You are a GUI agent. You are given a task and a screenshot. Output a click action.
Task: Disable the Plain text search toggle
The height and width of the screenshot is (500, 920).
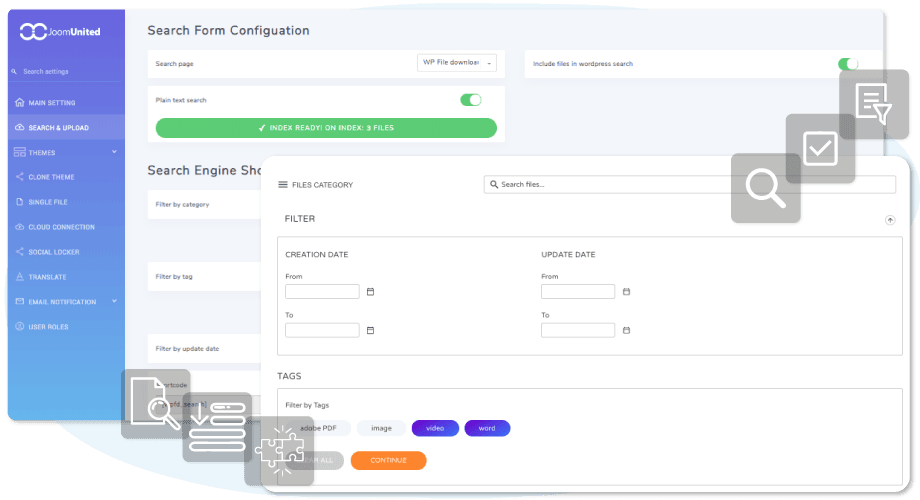tap(470, 100)
